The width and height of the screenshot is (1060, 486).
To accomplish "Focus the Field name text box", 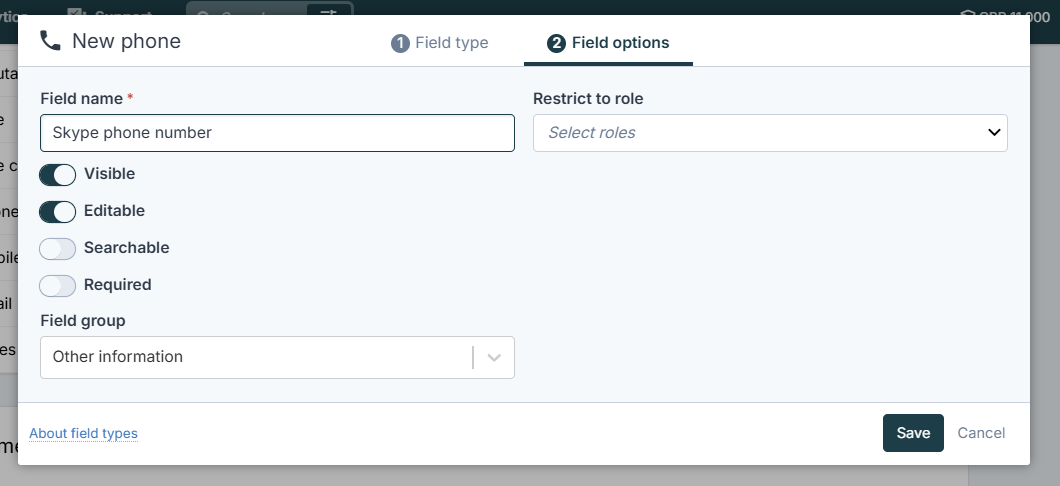I will [277, 132].
